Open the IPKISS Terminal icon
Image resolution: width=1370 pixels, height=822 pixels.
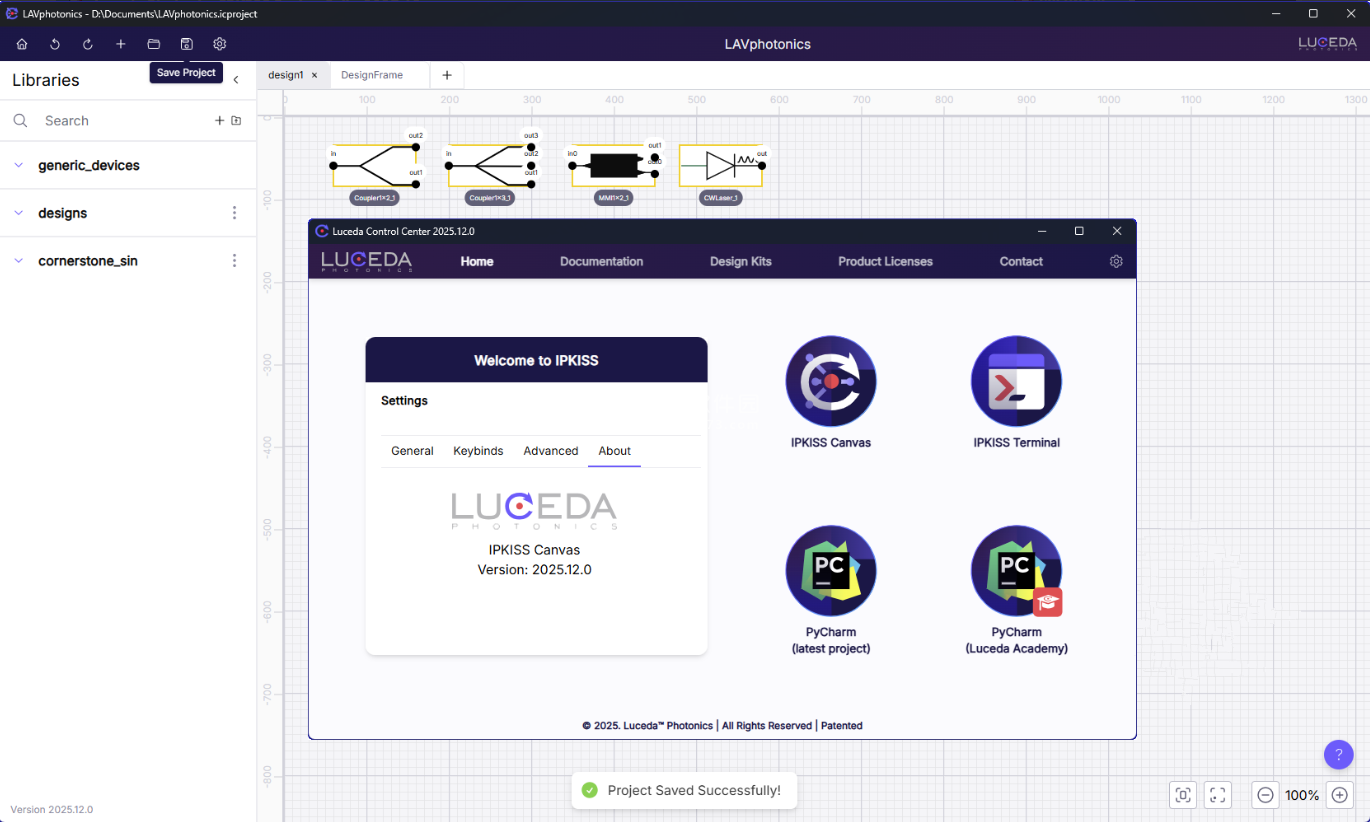pyautogui.click(x=1016, y=381)
